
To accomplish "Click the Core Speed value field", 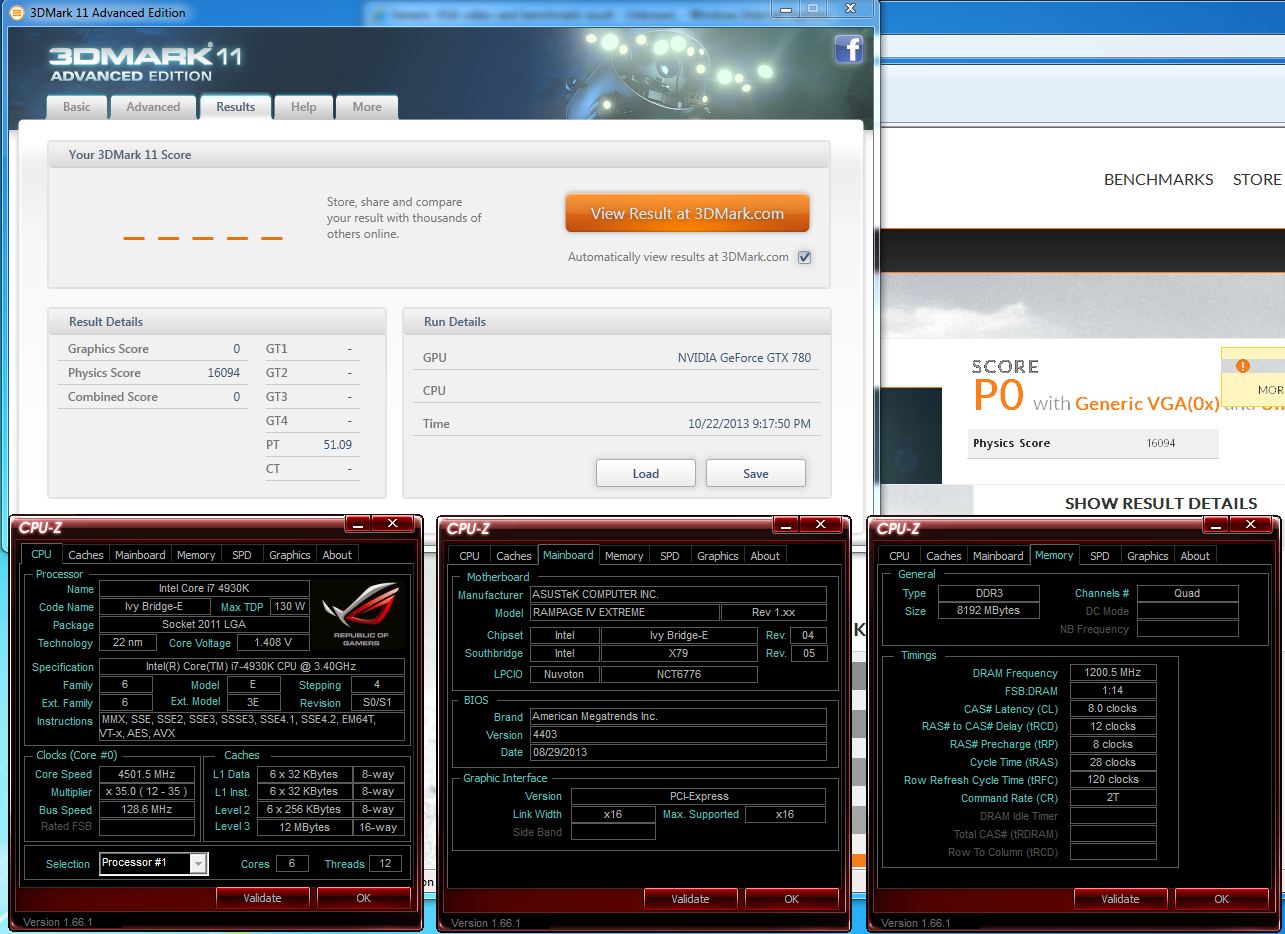I will click(146, 774).
